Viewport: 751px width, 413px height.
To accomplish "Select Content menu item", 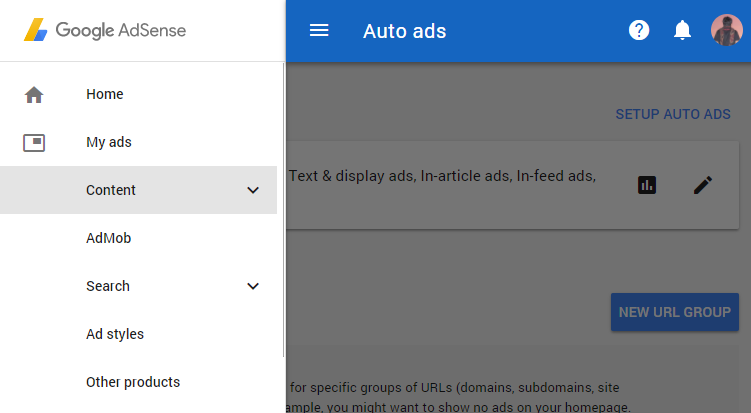I will [x=138, y=190].
